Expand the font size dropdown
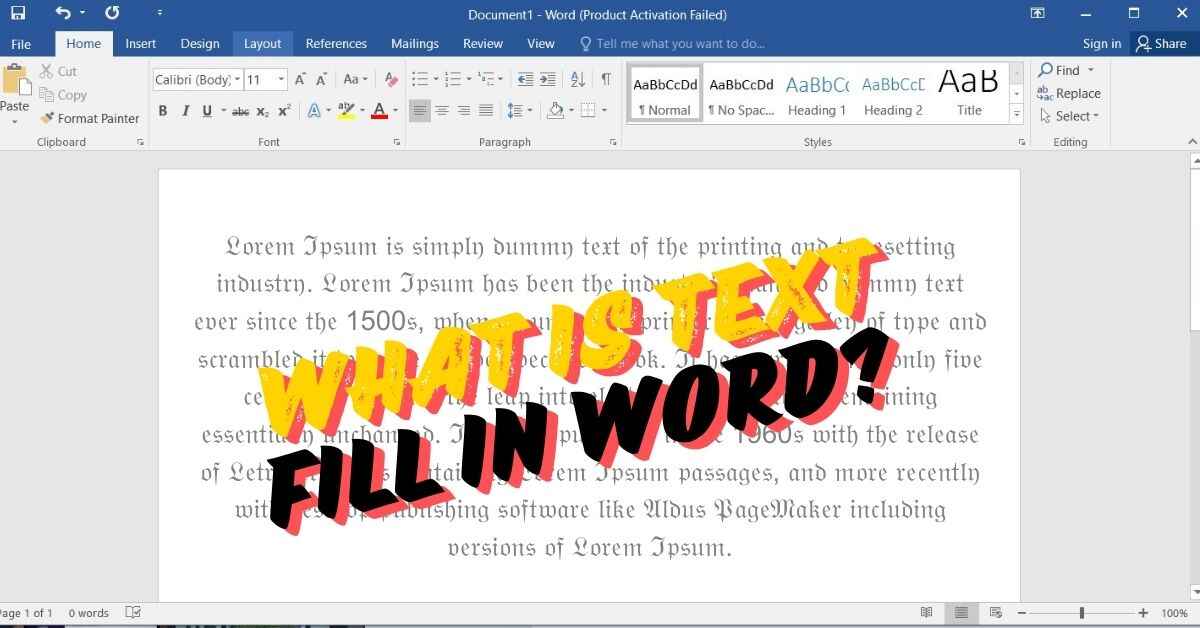This screenshot has height=628, width=1200. tap(282, 80)
